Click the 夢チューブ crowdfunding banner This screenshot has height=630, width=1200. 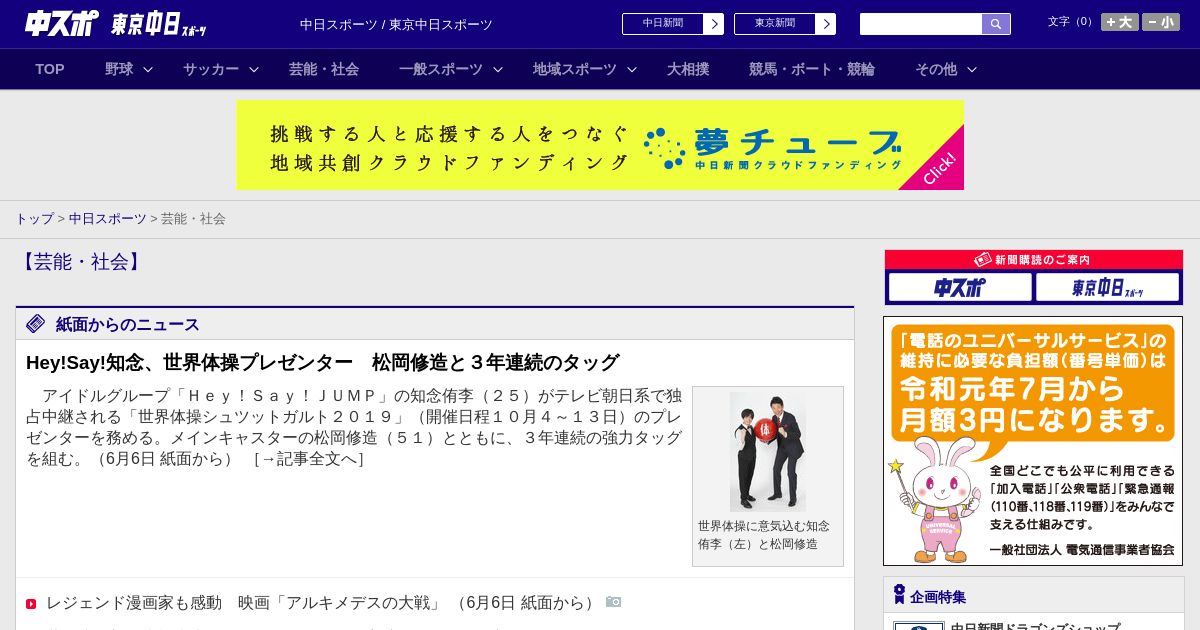[x=600, y=145]
